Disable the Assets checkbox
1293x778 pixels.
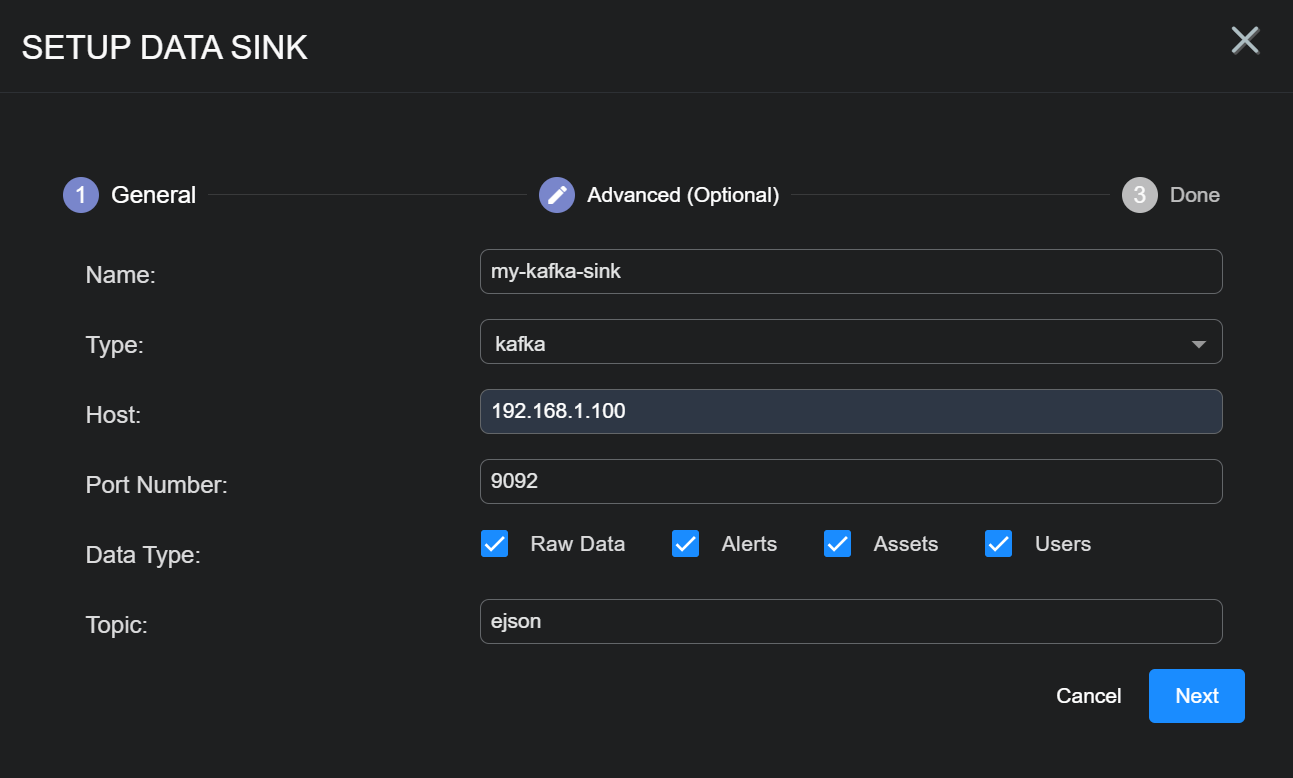pos(837,544)
